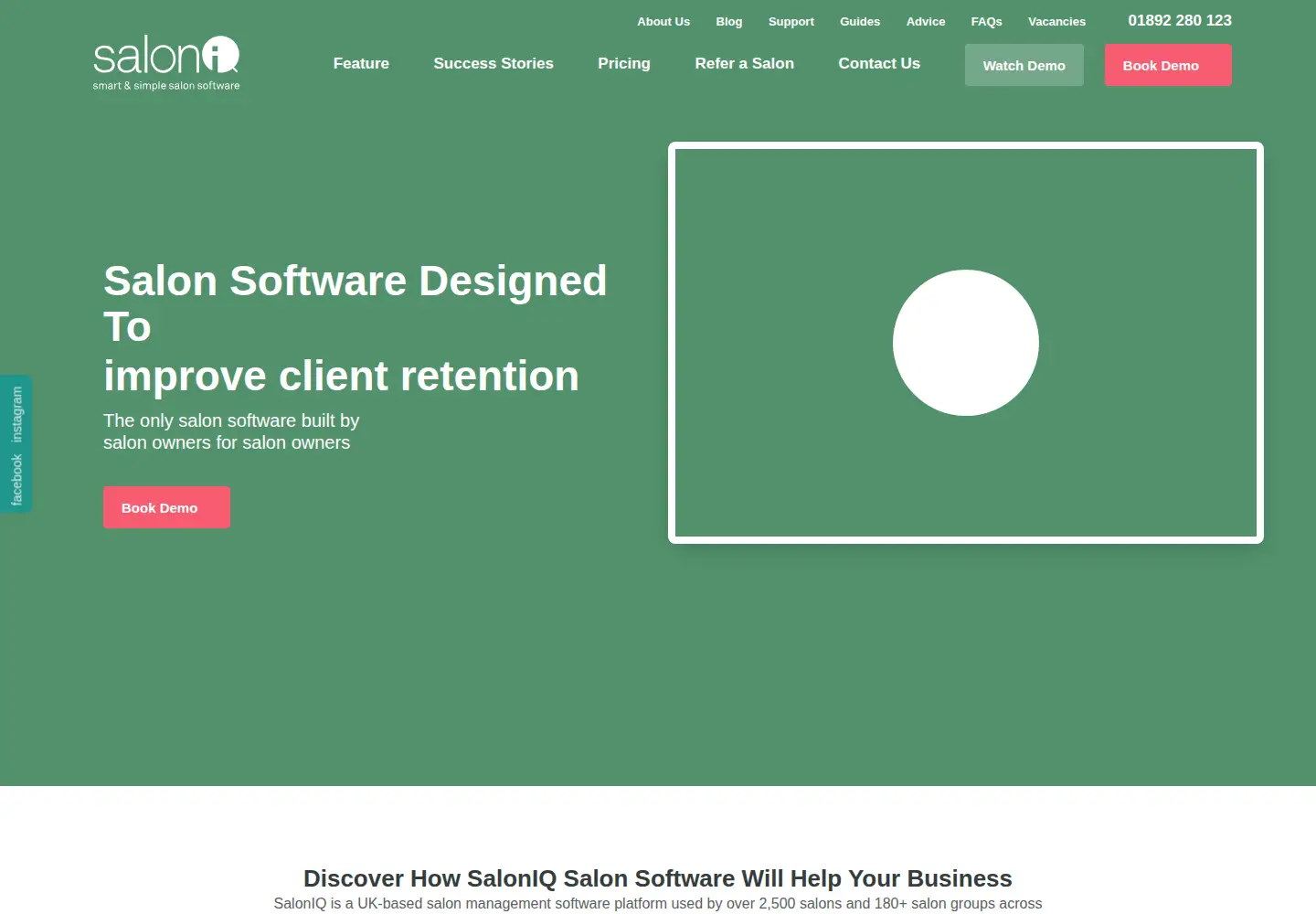Open Refer a Salon menu item

tap(744, 63)
